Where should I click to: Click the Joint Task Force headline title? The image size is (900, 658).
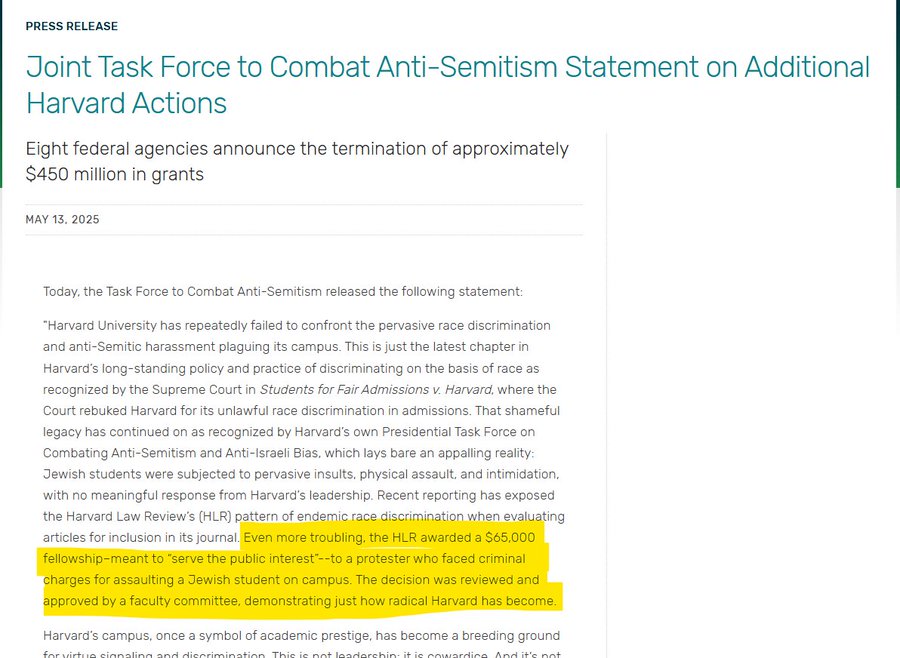(x=448, y=85)
